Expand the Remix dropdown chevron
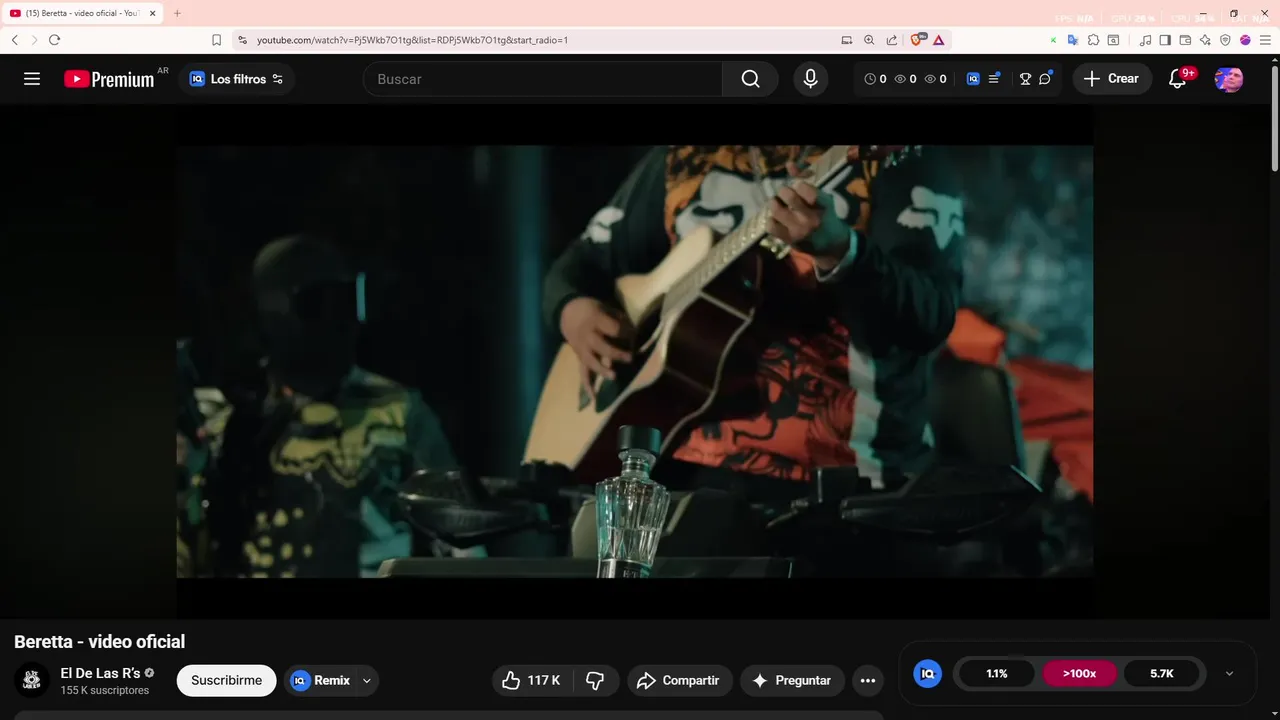Viewport: 1280px width, 720px height. coord(367,680)
